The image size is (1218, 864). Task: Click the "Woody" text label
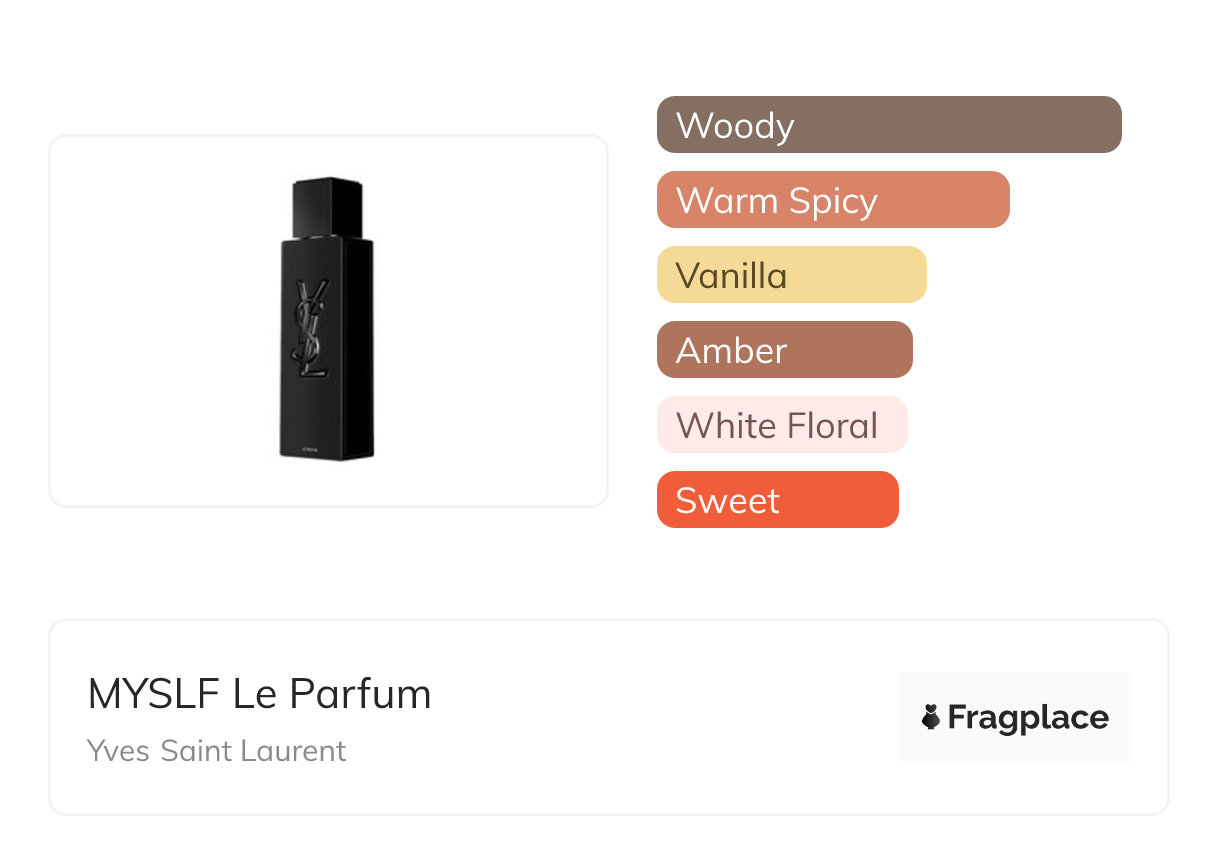[x=735, y=126]
